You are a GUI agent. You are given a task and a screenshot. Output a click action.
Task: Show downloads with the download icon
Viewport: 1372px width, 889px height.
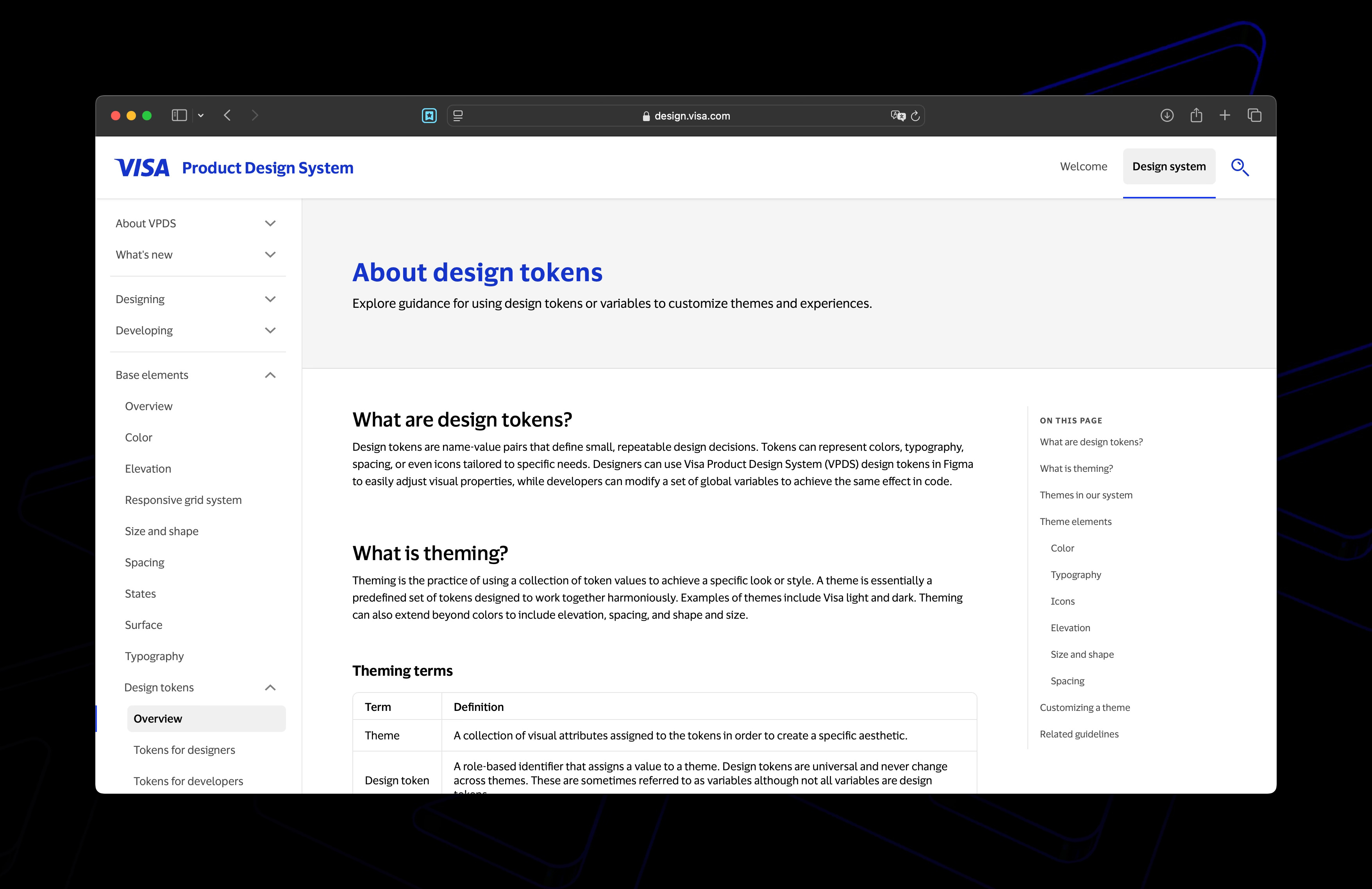click(1167, 115)
